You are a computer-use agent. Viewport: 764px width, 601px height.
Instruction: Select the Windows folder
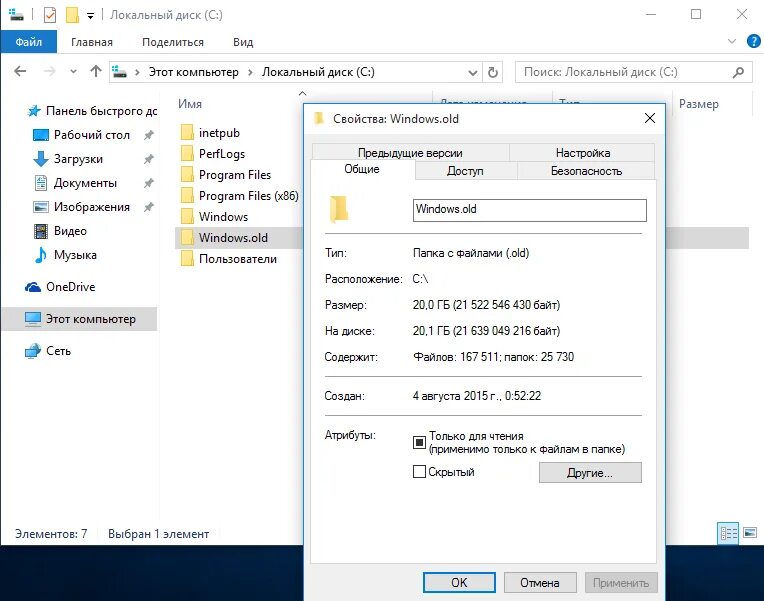(214, 216)
